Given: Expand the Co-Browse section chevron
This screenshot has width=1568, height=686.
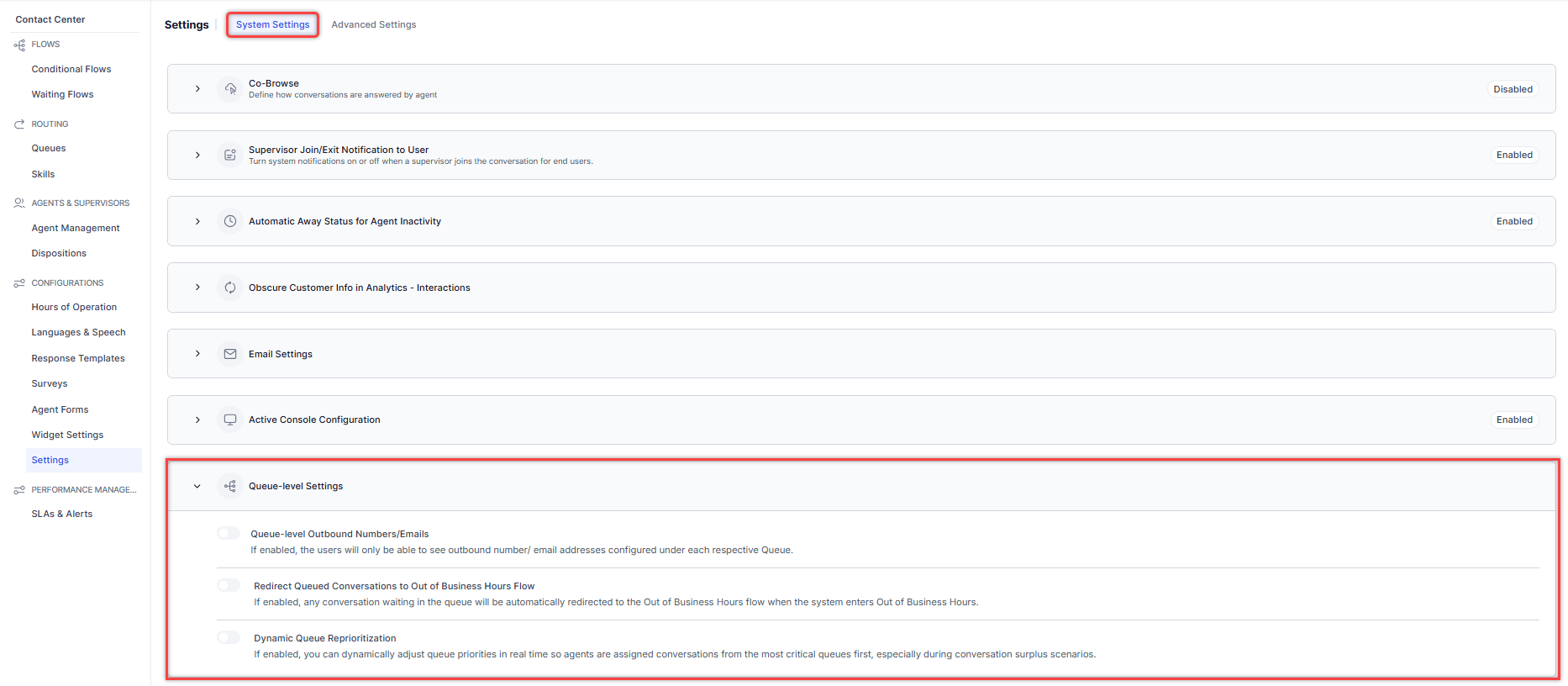Looking at the screenshot, I should coord(197,88).
